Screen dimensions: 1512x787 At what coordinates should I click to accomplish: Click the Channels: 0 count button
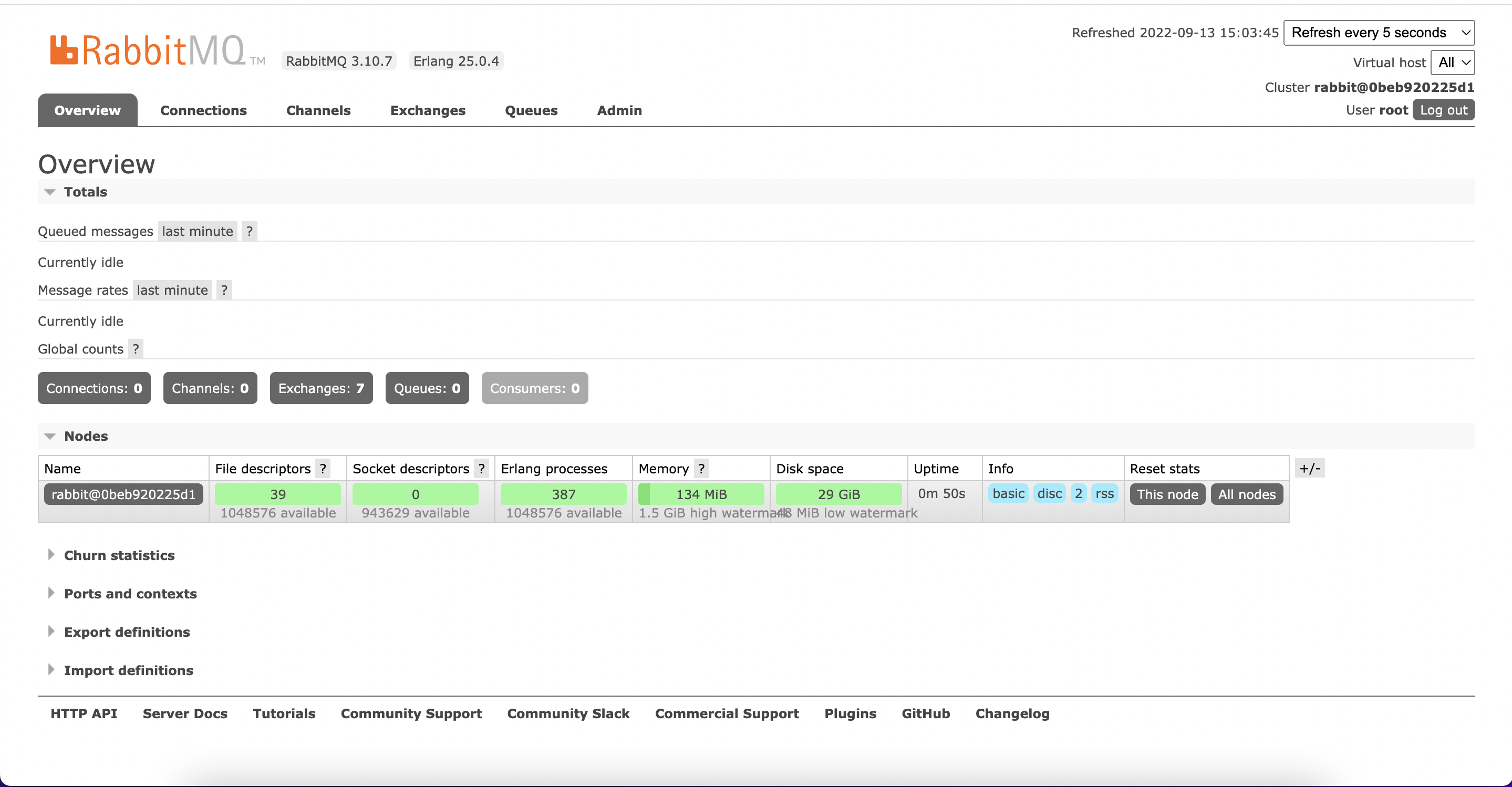pyautogui.click(x=210, y=388)
